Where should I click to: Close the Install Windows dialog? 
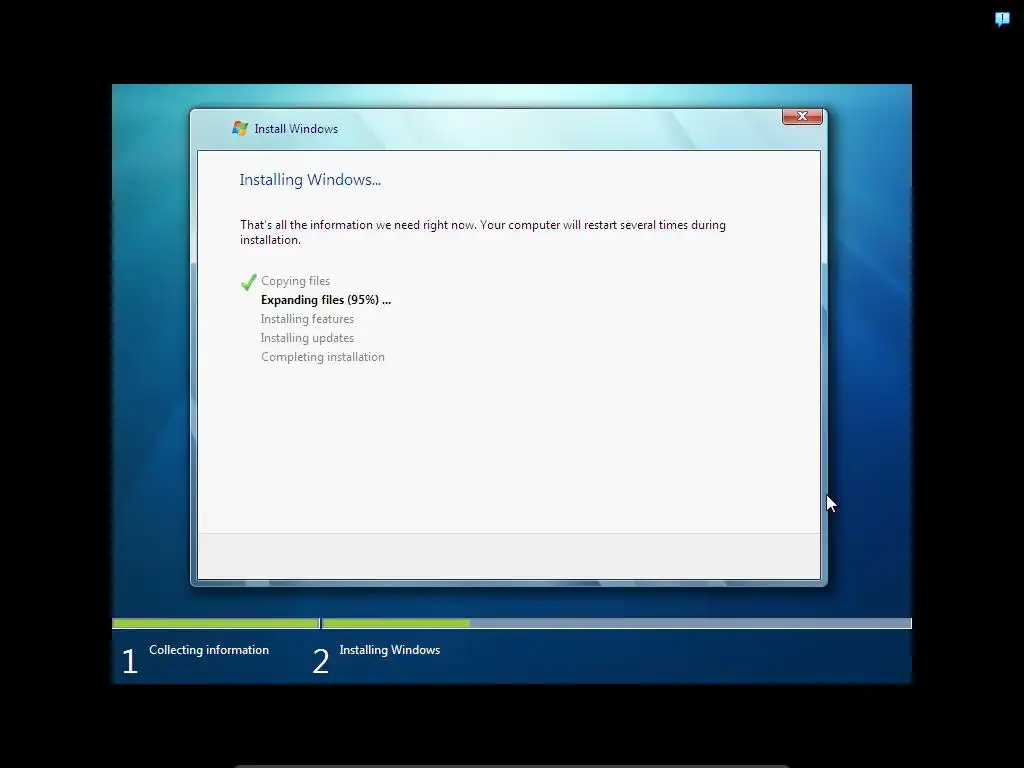(802, 116)
